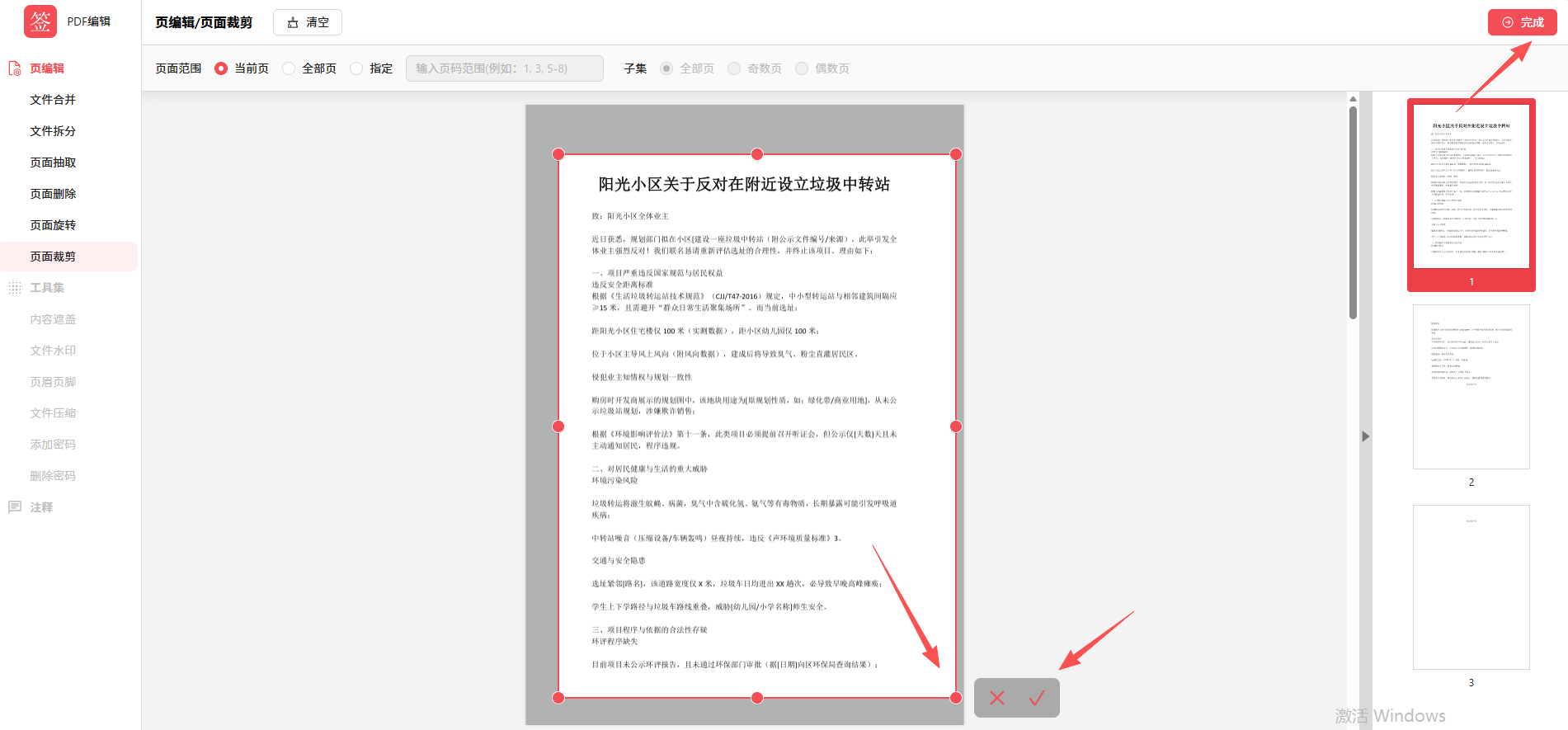Select page 3 thumbnail
Viewport: 1568px width, 730px height.
pos(1471,587)
